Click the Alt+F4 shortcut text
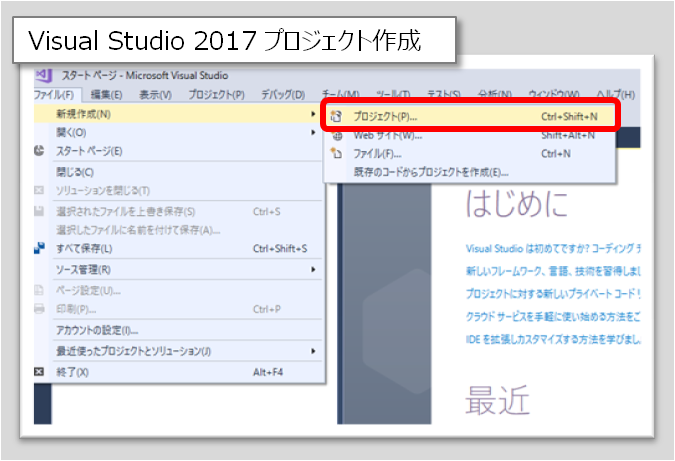This screenshot has height=461, width=675. 268,372
